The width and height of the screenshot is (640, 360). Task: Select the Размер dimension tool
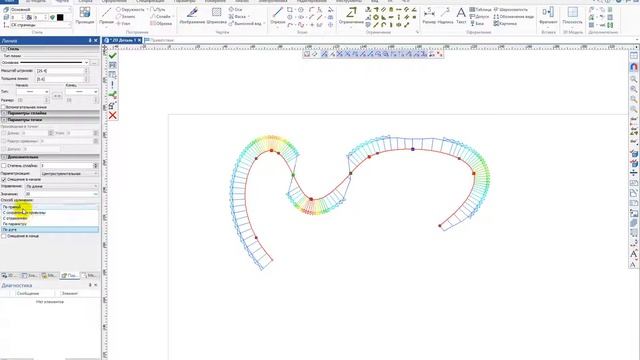pos(429,16)
